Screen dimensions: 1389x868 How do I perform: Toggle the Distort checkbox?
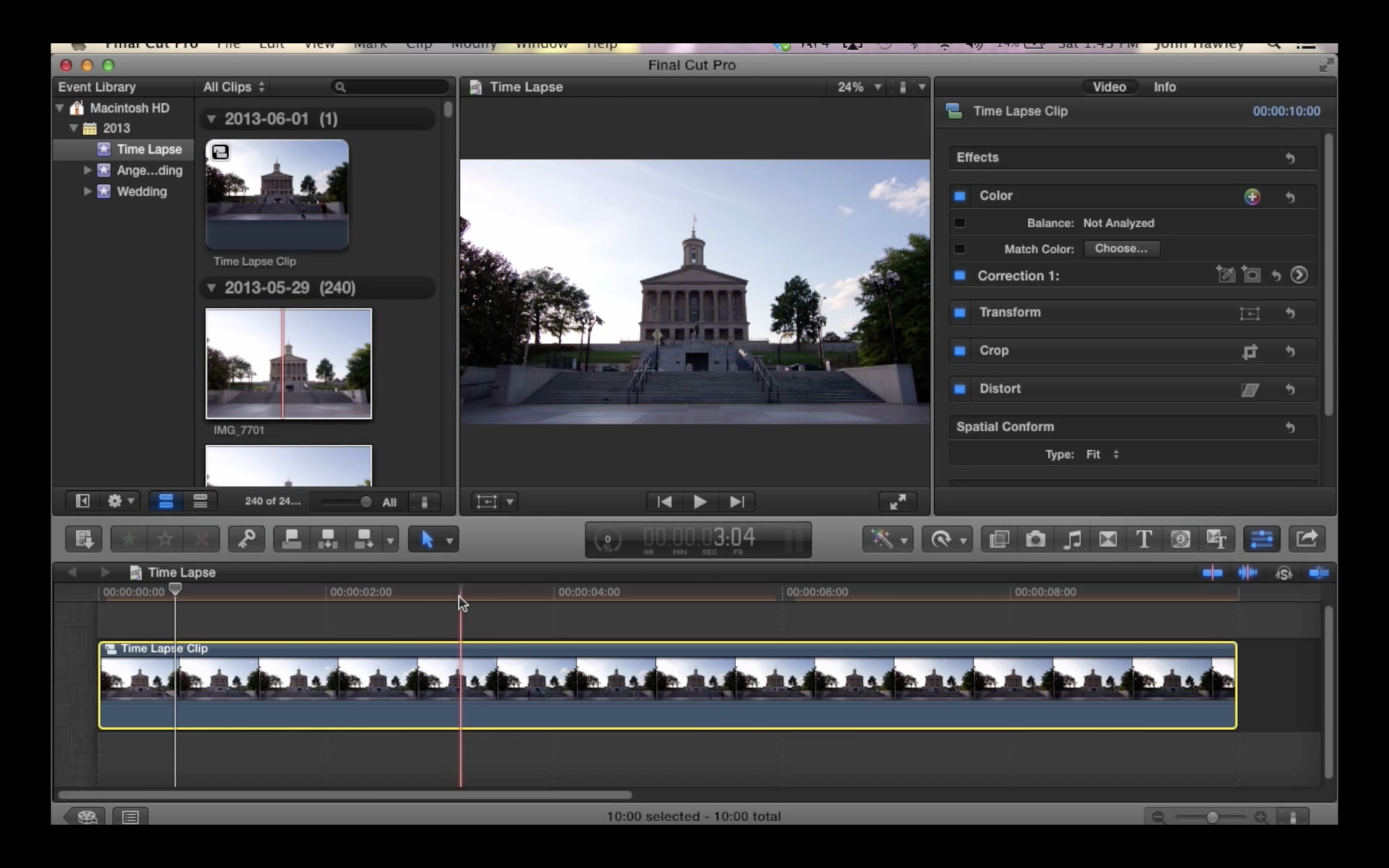(x=960, y=389)
